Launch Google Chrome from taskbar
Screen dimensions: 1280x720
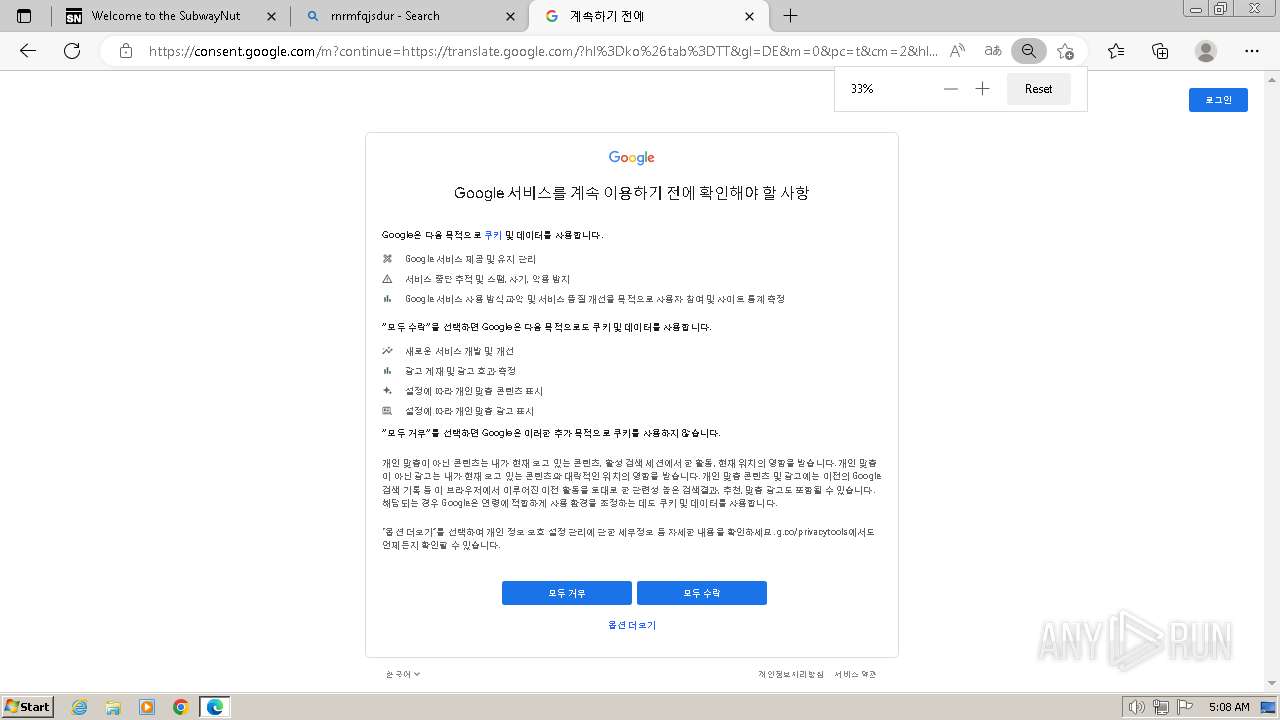click(x=180, y=707)
